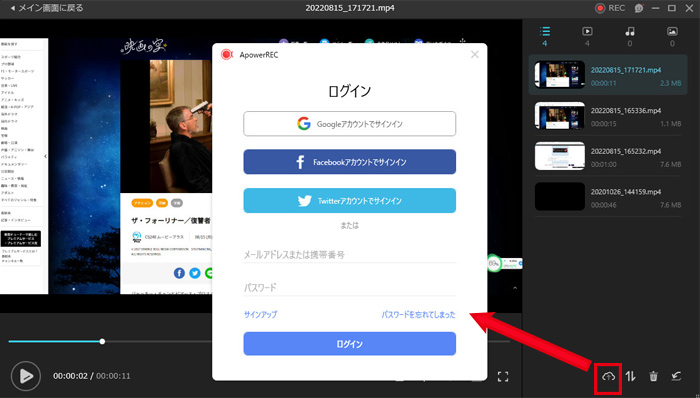Start recording with the REC button
This screenshot has height=398, width=700.
point(610,8)
